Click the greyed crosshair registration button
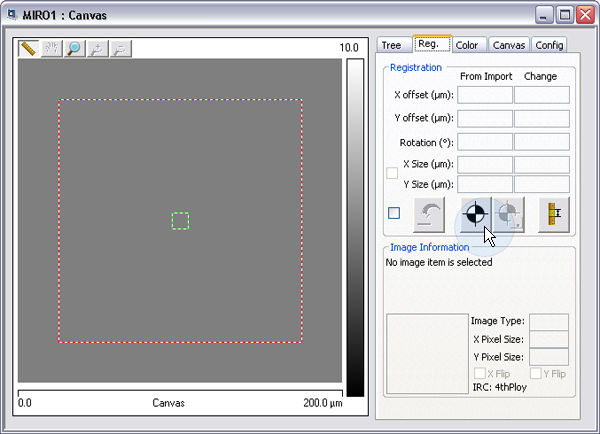 point(509,215)
